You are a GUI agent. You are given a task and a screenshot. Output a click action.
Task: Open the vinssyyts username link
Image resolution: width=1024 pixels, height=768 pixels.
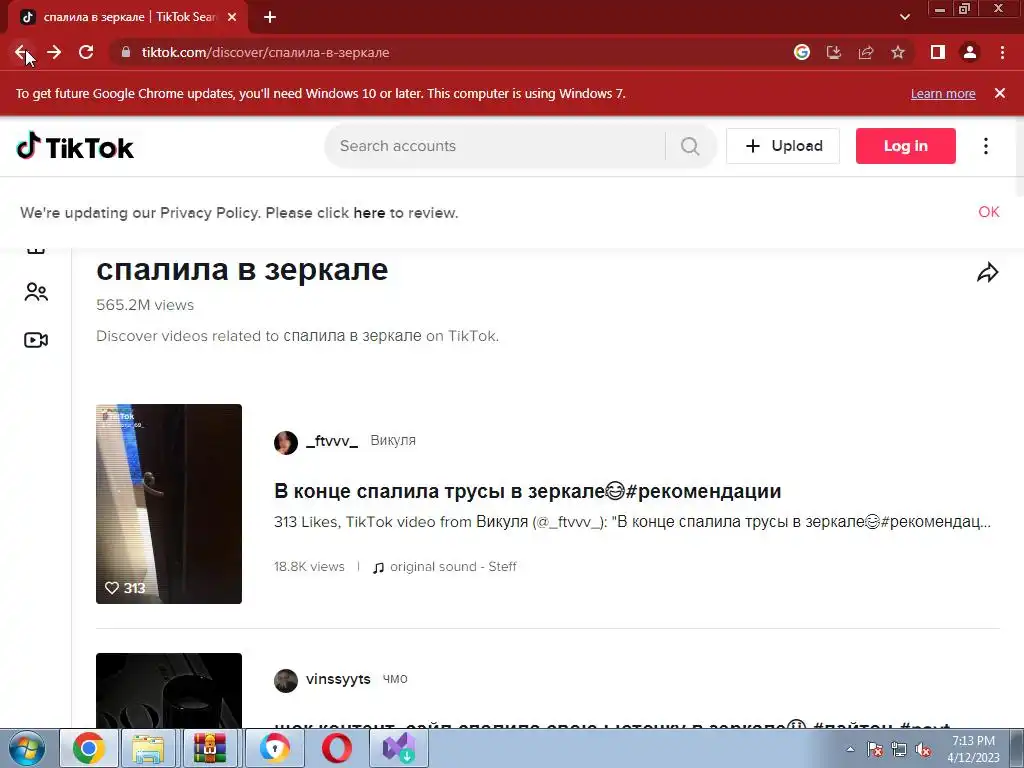point(338,679)
